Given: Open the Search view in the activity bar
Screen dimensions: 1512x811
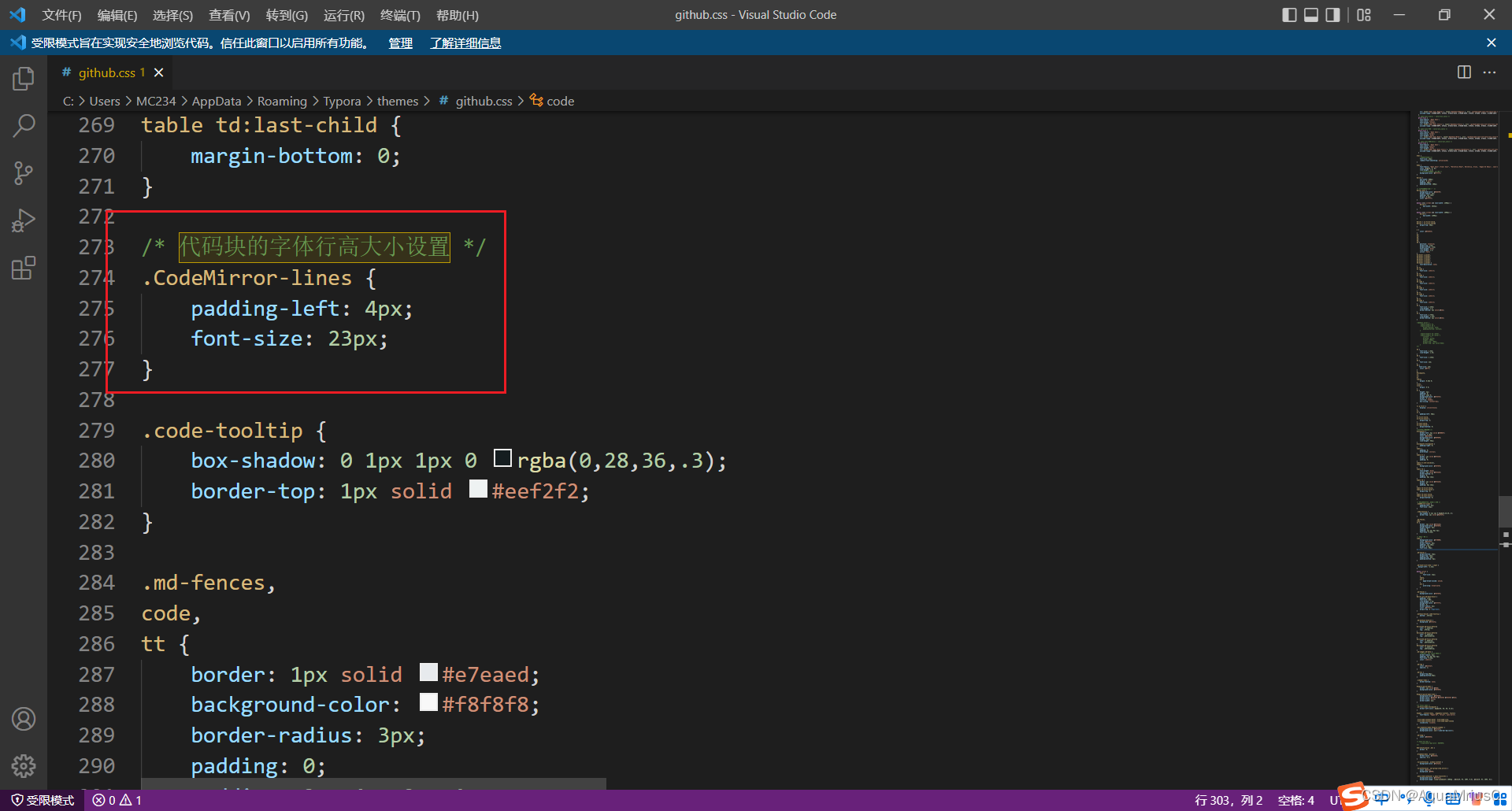Looking at the screenshot, I should (24, 126).
